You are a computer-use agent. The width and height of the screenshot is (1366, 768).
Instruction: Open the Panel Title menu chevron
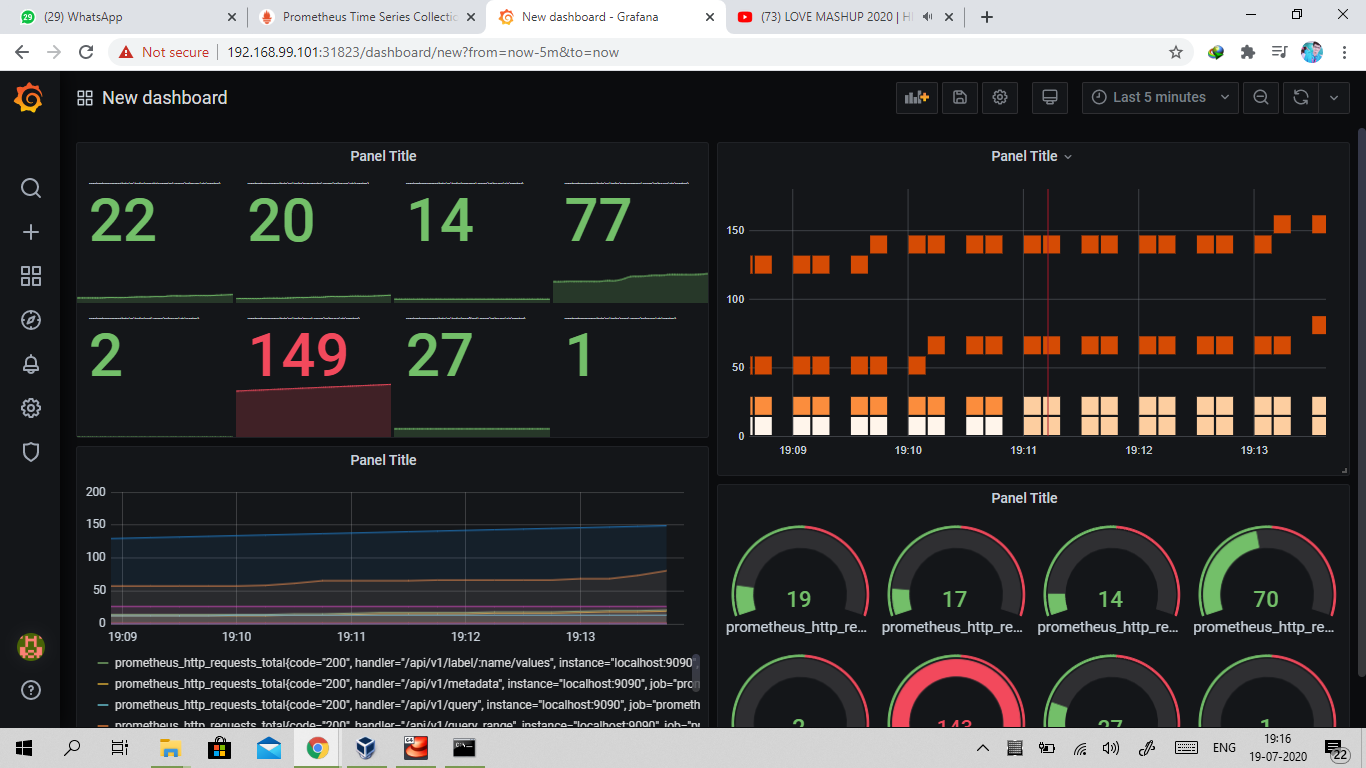click(x=1068, y=156)
